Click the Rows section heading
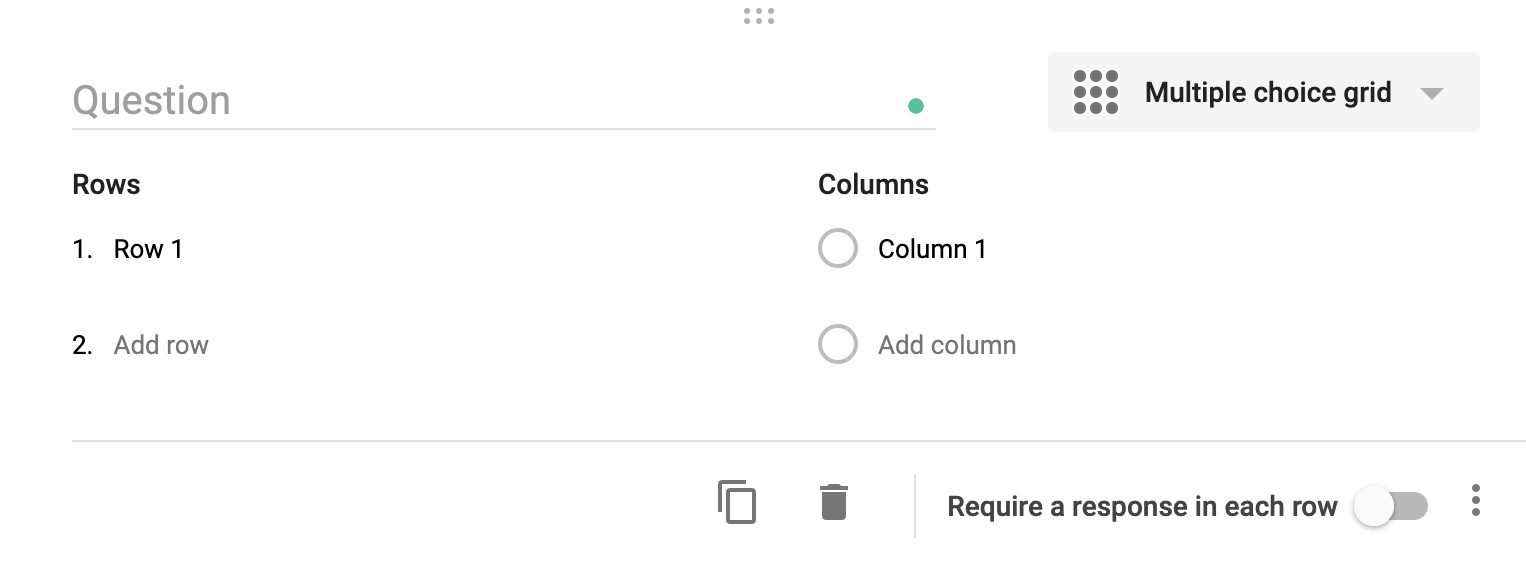Viewport: 1526px width, 566px height. (x=106, y=185)
